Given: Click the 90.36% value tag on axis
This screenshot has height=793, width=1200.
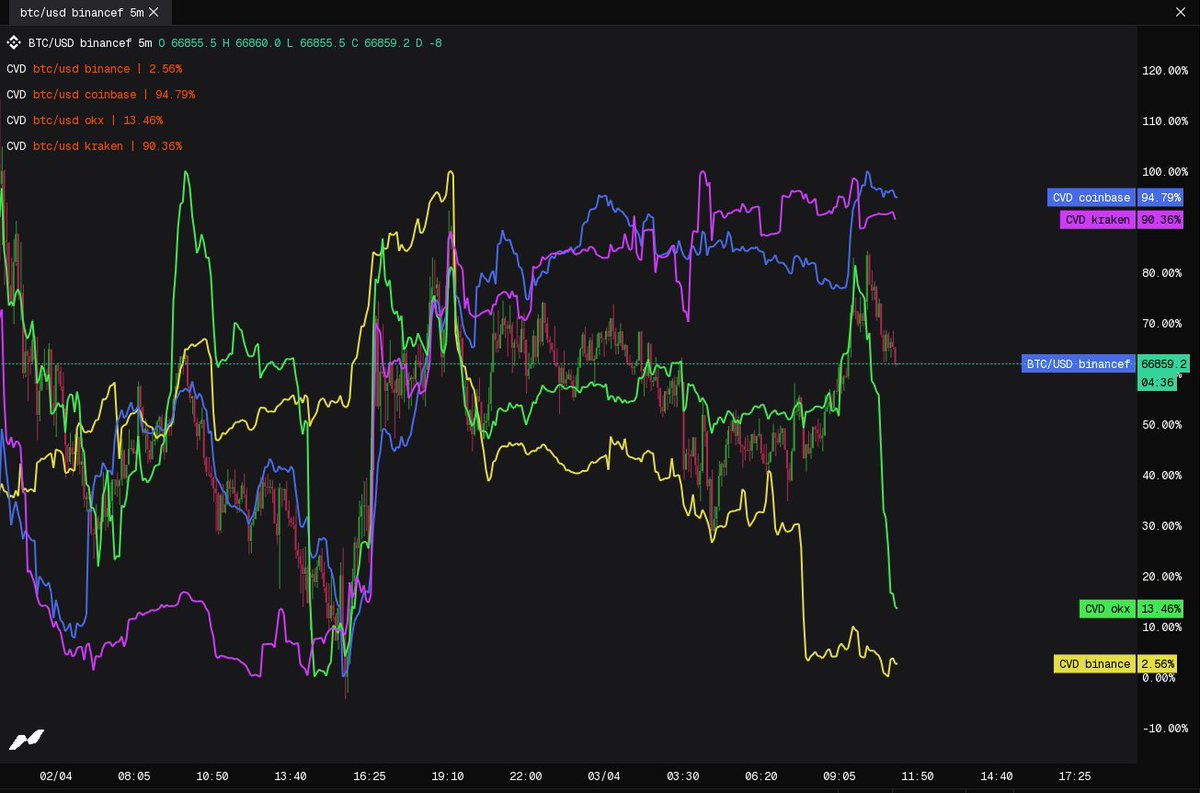Looking at the screenshot, I should [1161, 220].
